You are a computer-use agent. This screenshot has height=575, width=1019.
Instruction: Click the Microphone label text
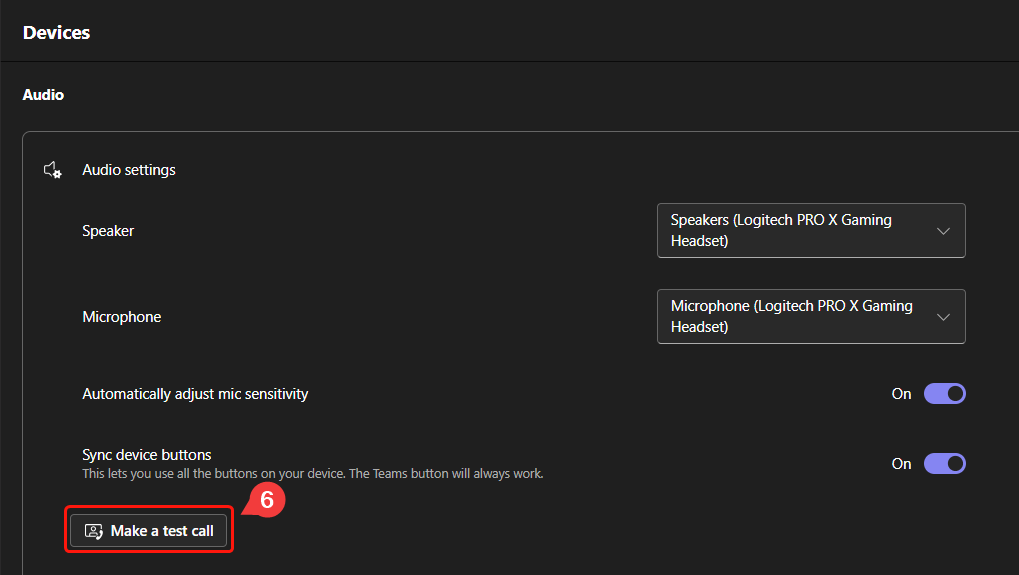pos(122,317)
